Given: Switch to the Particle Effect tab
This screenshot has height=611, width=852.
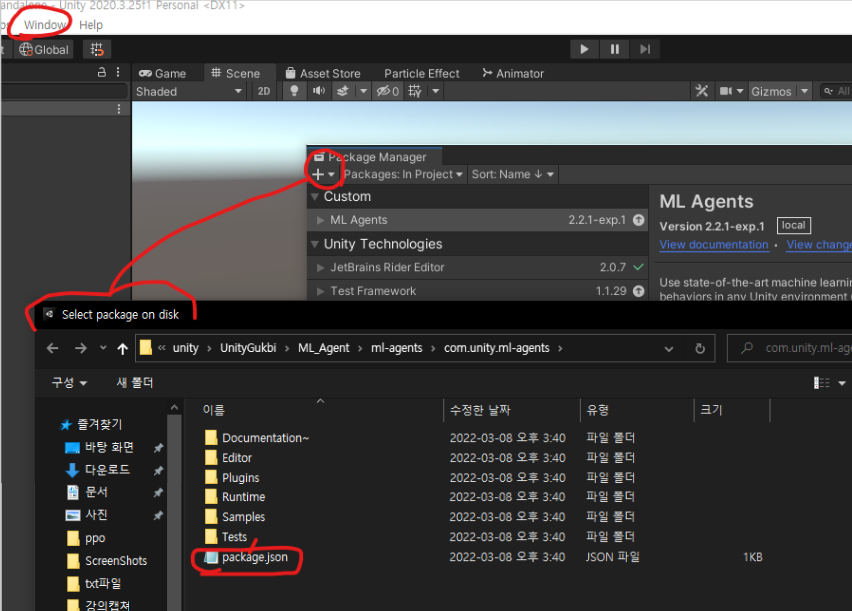Looking at the screenshot, I should (x=422, y=73).
